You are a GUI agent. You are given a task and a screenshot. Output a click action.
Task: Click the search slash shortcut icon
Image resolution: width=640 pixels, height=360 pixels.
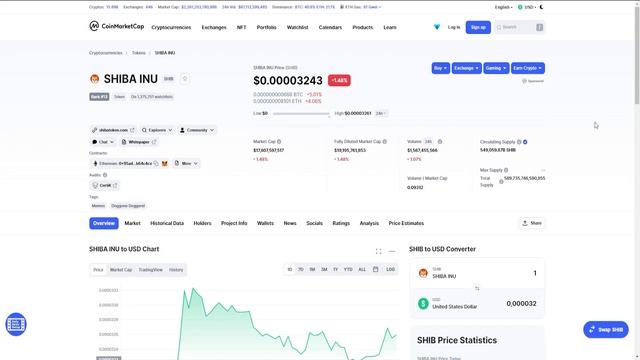pos(539,27)
